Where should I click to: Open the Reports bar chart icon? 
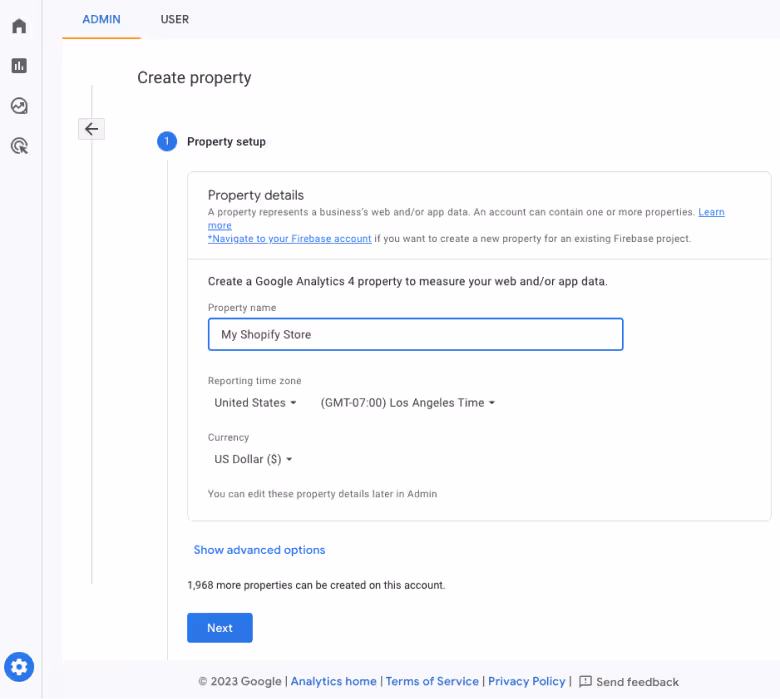19,66
